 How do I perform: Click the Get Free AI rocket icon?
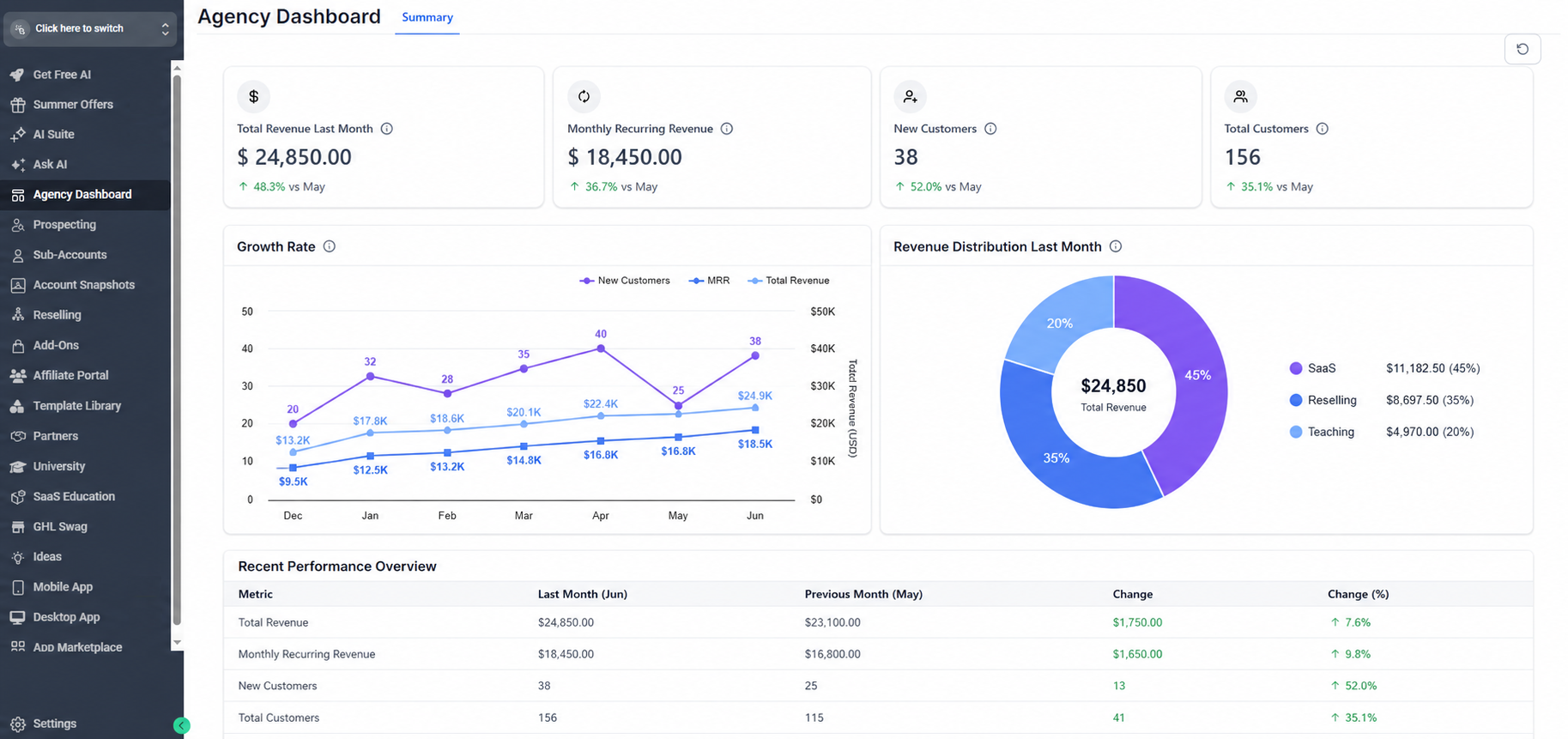(17, 75)
